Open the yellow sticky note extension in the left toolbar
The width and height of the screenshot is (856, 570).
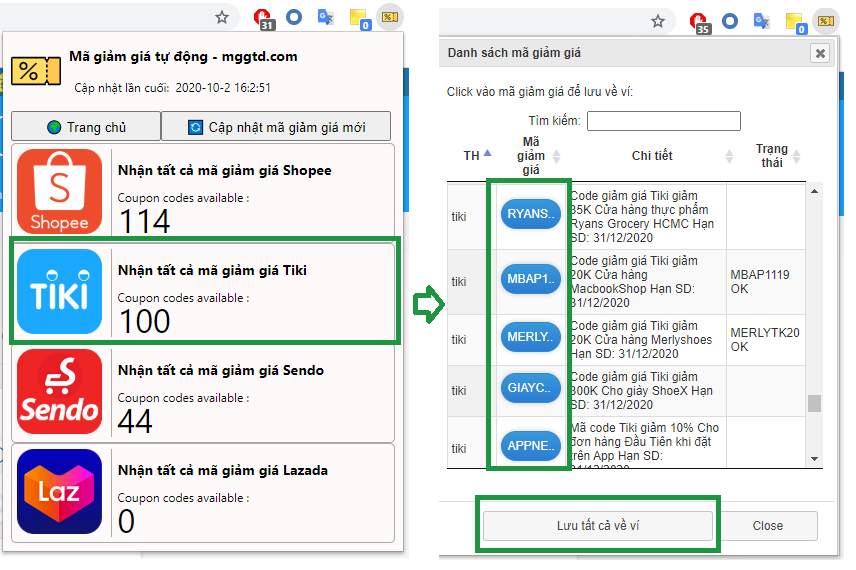point(360,19)
